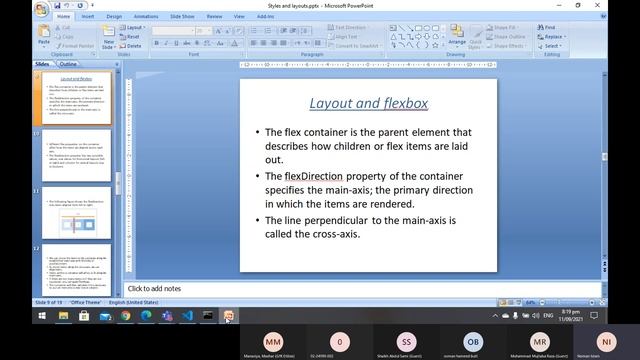Click the Find button

[547, 27]
